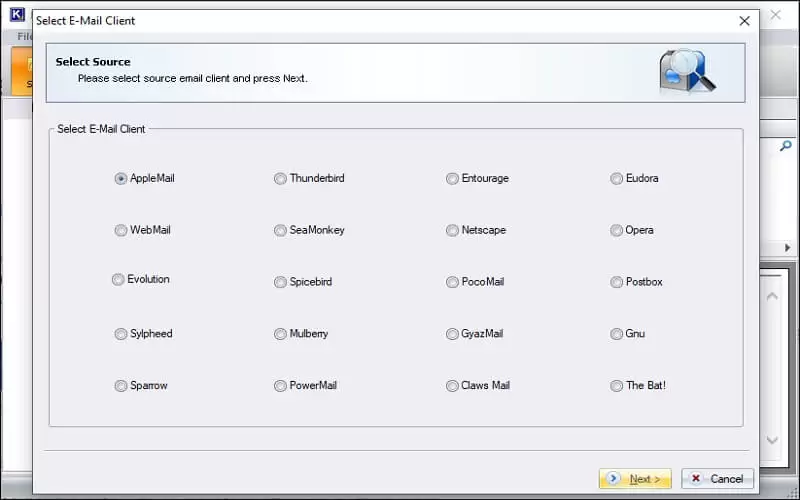Screen dimensions: 800x500
Task: Click the search magnifier icon in background window
Action: tap(786, 146)
